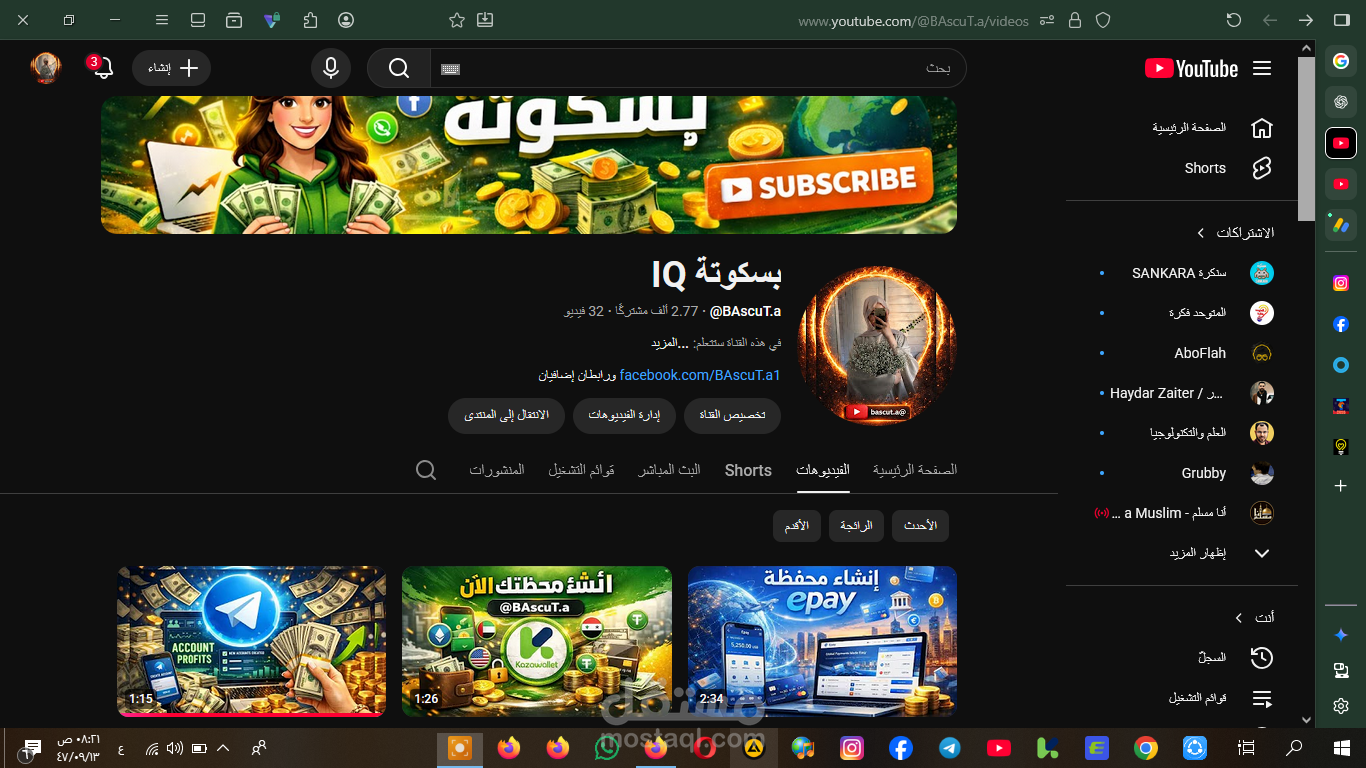
Task: Open the Kazawallet video thumbnail
Action: (x=537, y=641)
